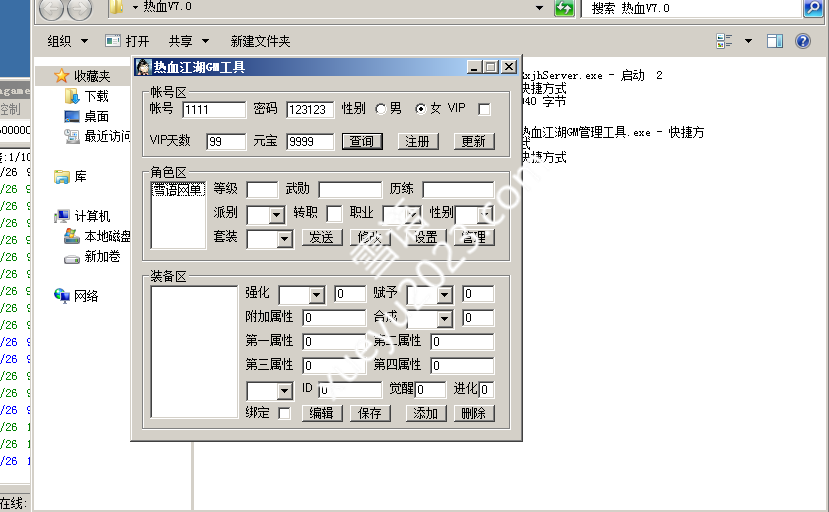The width and height of the screenshot is (829, 512).
Task: Click the 第四属性 input field
Action: coord(462,365)
